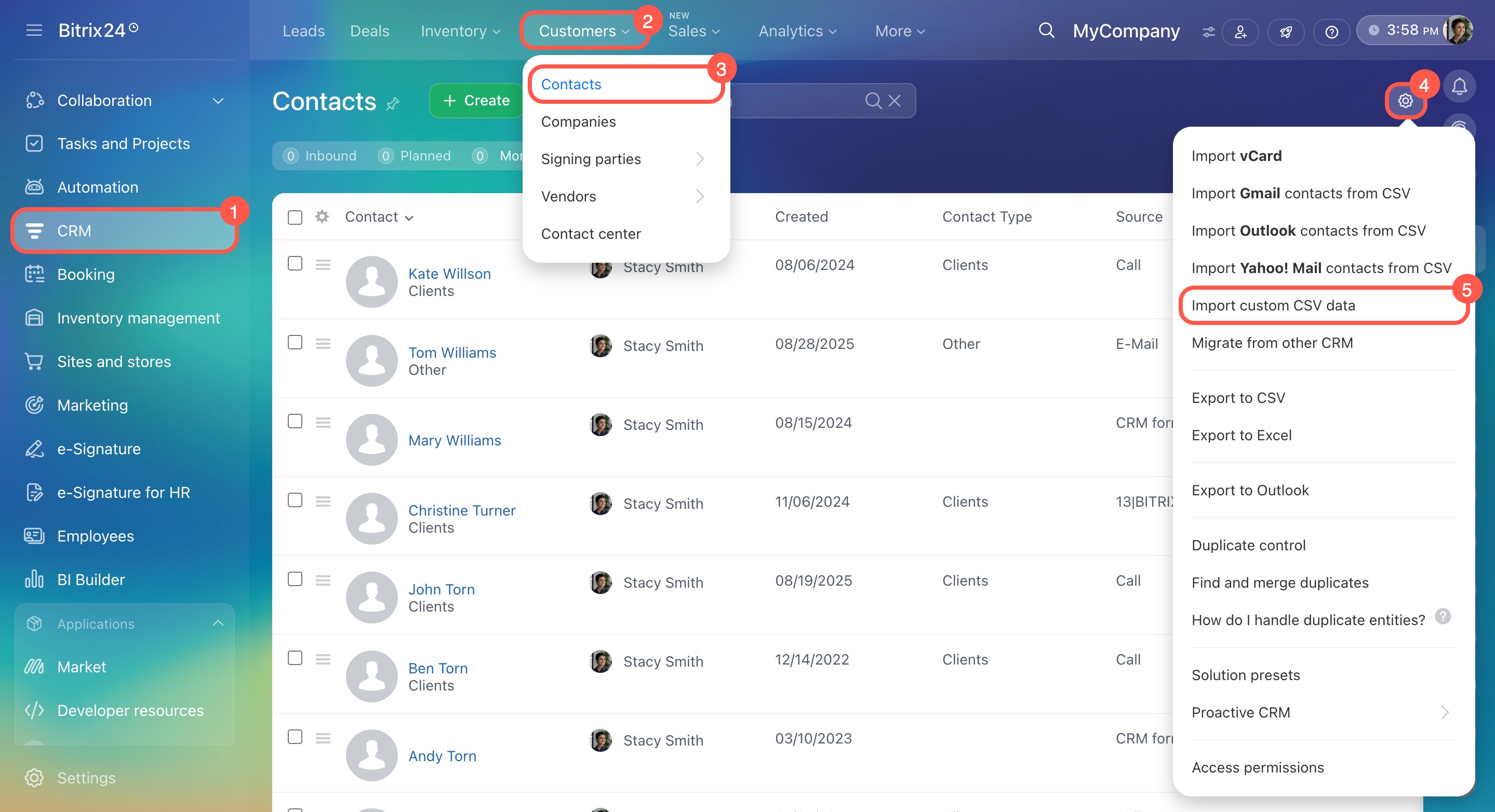Select Companies in the Customers menu
1495x812 pixels.
pyautogui.click(x=578, y=122)
